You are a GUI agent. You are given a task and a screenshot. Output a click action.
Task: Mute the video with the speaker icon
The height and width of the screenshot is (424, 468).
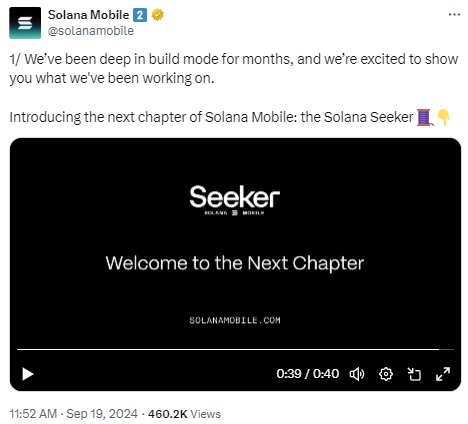tap(357, 374)
